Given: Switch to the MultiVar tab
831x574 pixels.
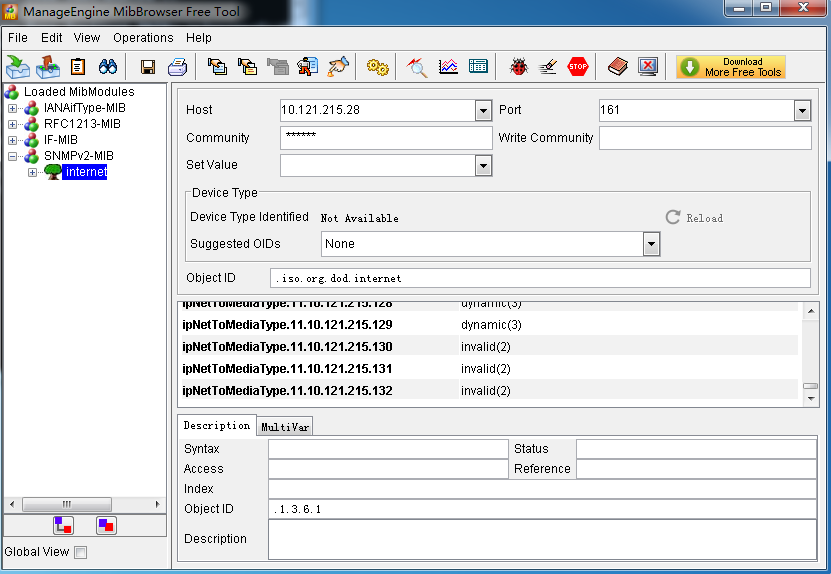Looking at the screenshot, I should (285, 427).
